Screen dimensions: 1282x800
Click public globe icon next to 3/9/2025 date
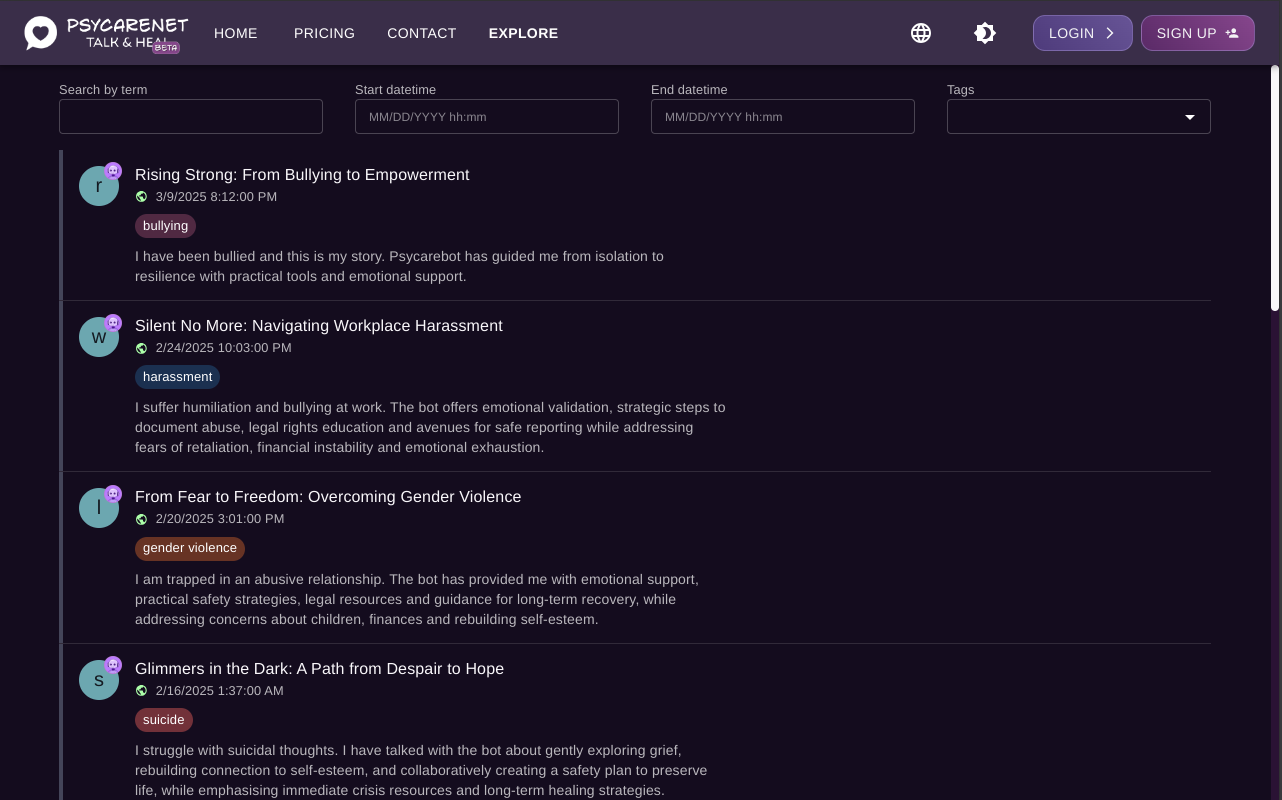click(x=141, y=197)
